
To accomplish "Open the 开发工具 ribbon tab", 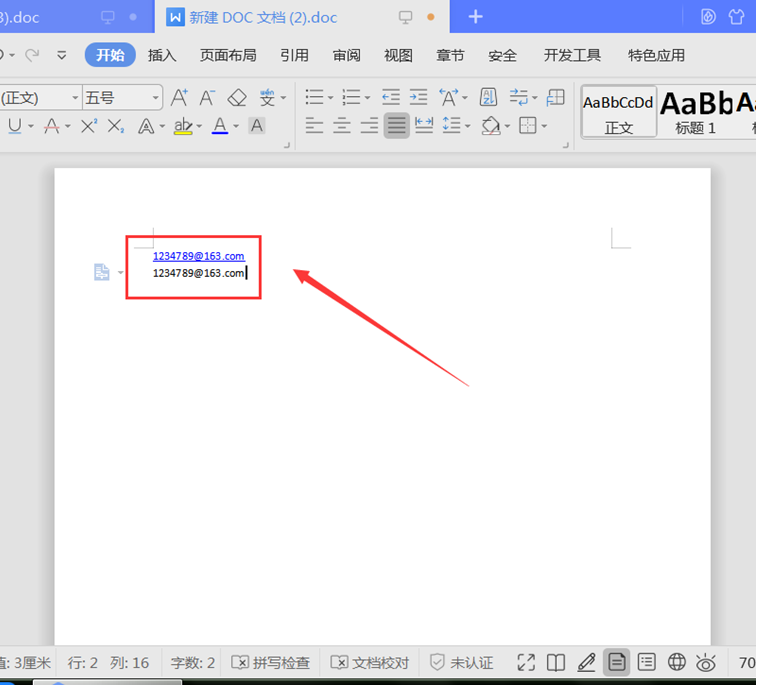I will coord(573,56).
